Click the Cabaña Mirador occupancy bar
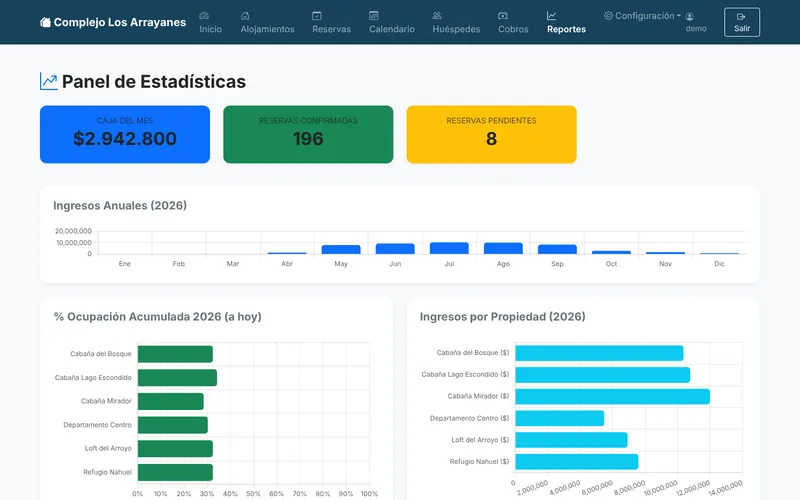 171,401
